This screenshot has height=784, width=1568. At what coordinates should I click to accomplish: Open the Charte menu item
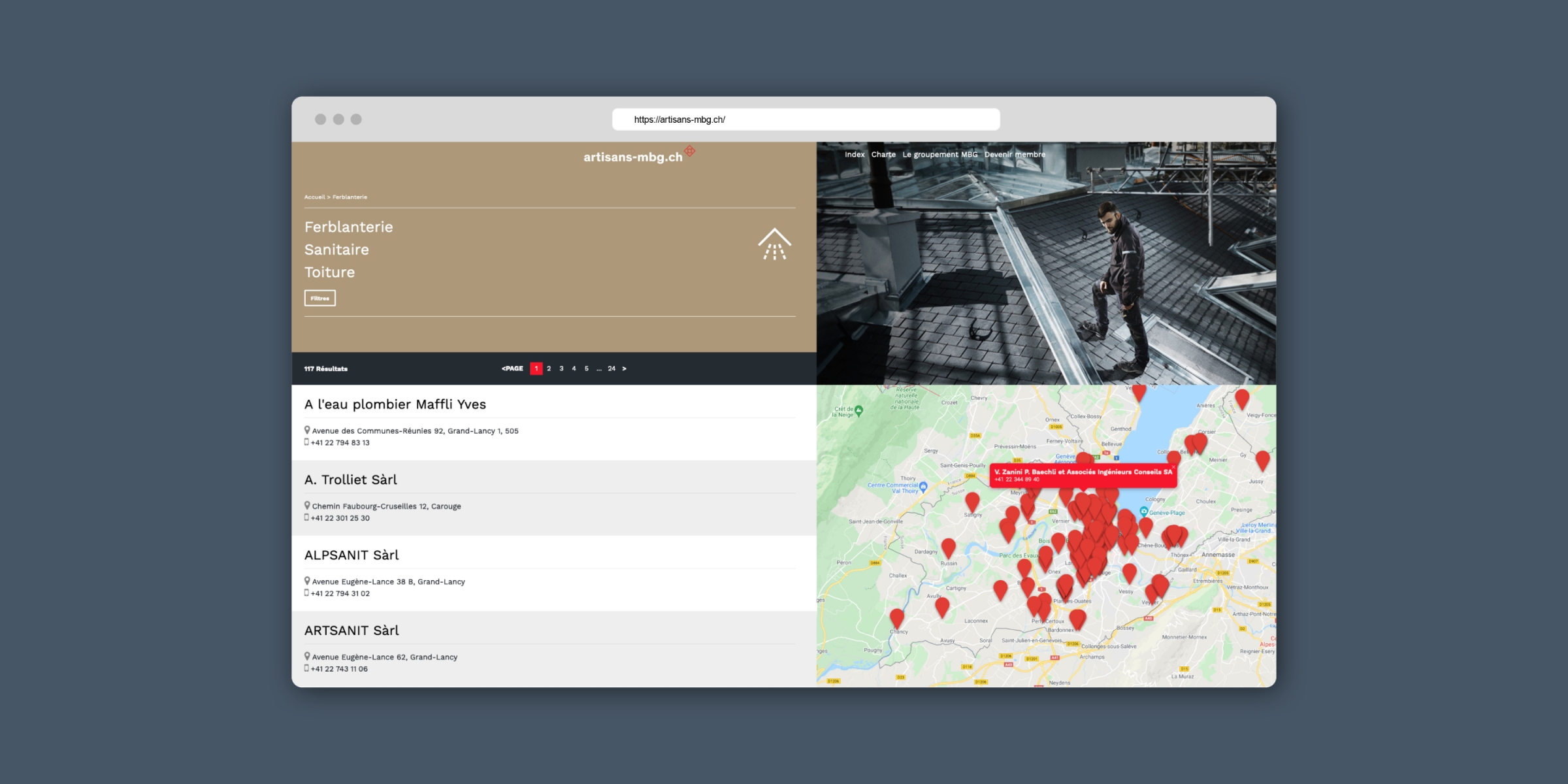883,155
